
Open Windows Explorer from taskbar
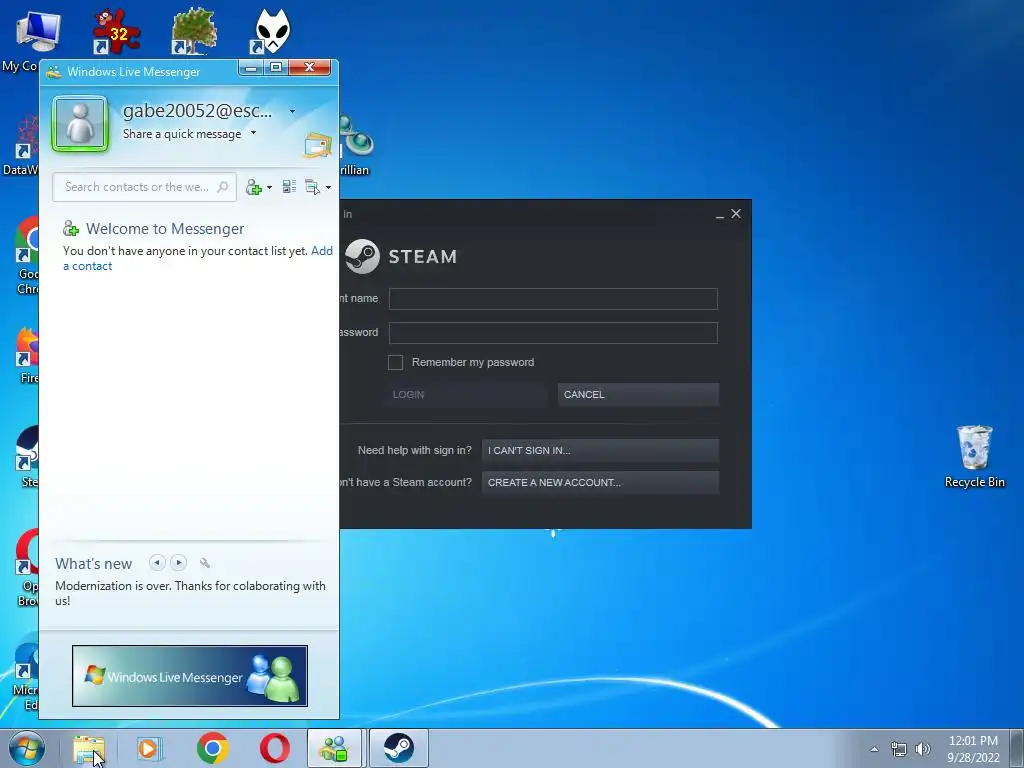pyautogui.click(x=89, y=748)
